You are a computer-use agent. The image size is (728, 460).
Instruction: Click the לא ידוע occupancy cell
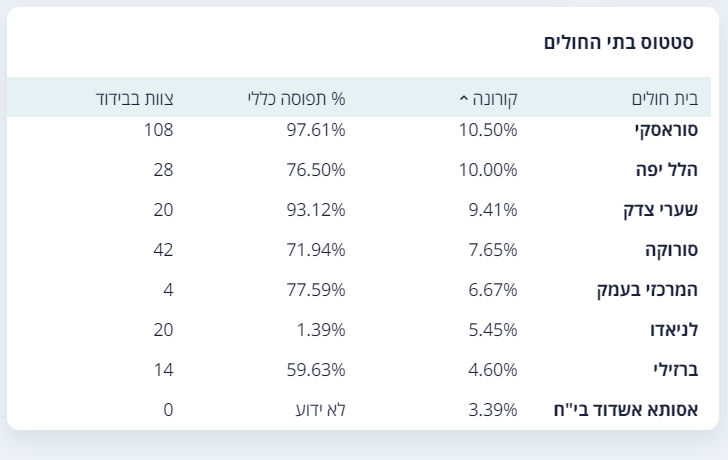coord(321,409)
